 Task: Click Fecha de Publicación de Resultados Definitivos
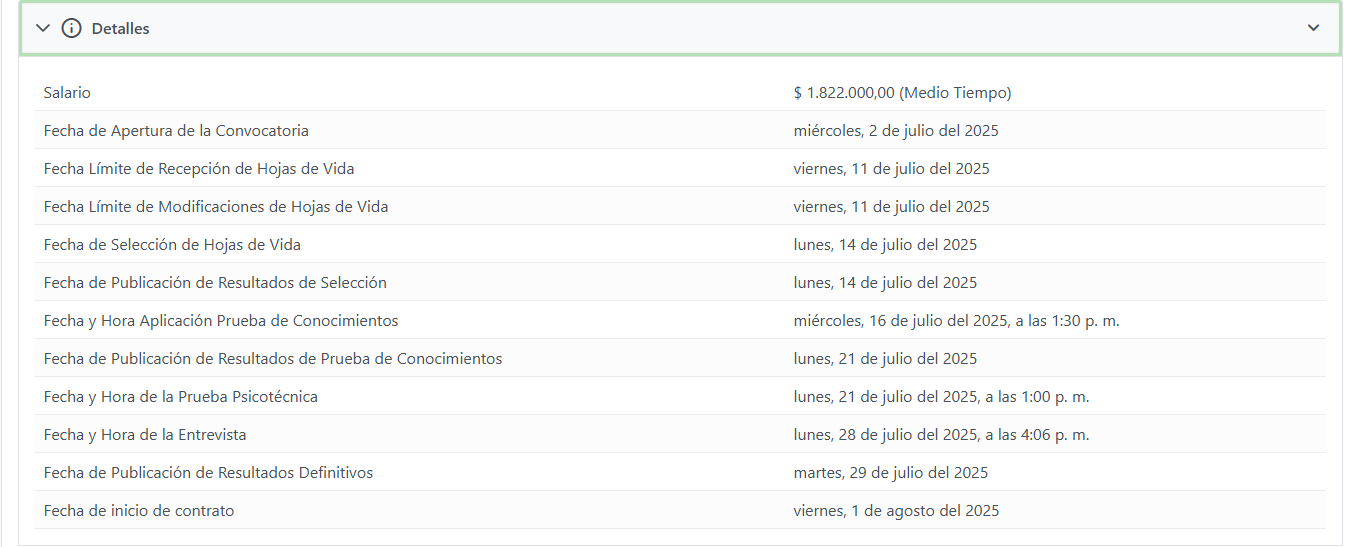tap(208, 473)
